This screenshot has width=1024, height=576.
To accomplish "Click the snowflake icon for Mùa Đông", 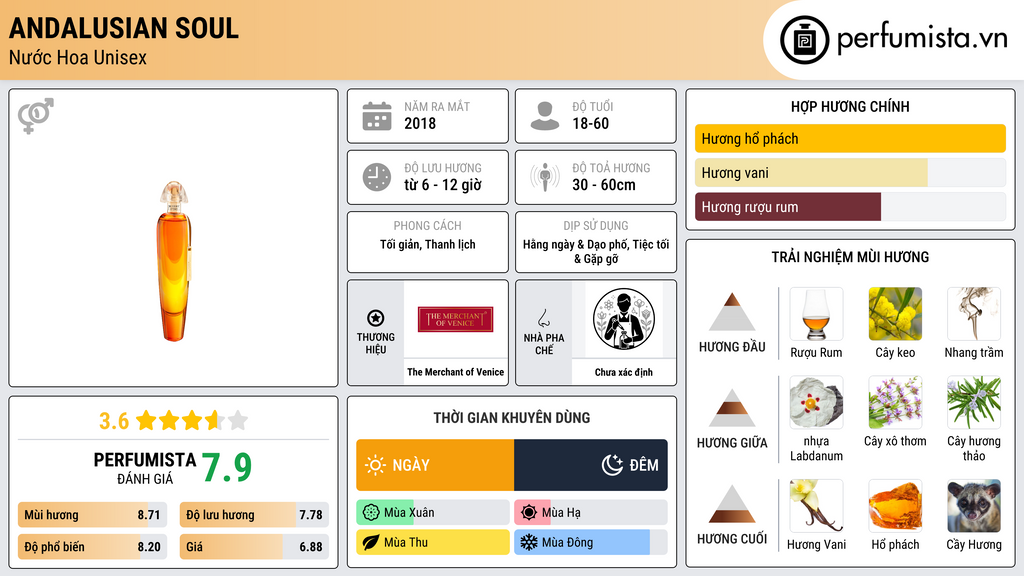I will pos(529,542).
